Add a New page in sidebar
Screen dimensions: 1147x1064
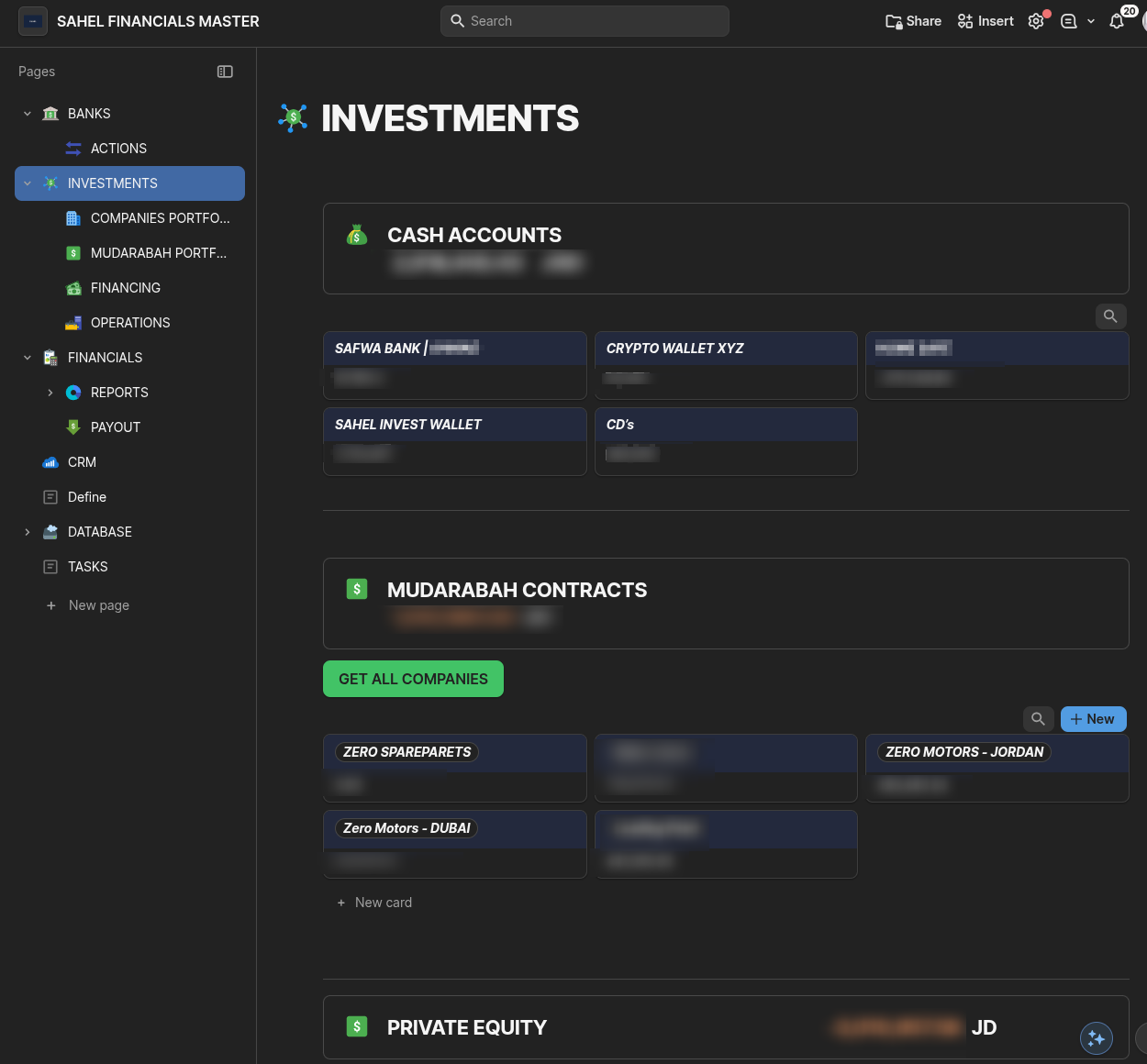pos(88,605)
